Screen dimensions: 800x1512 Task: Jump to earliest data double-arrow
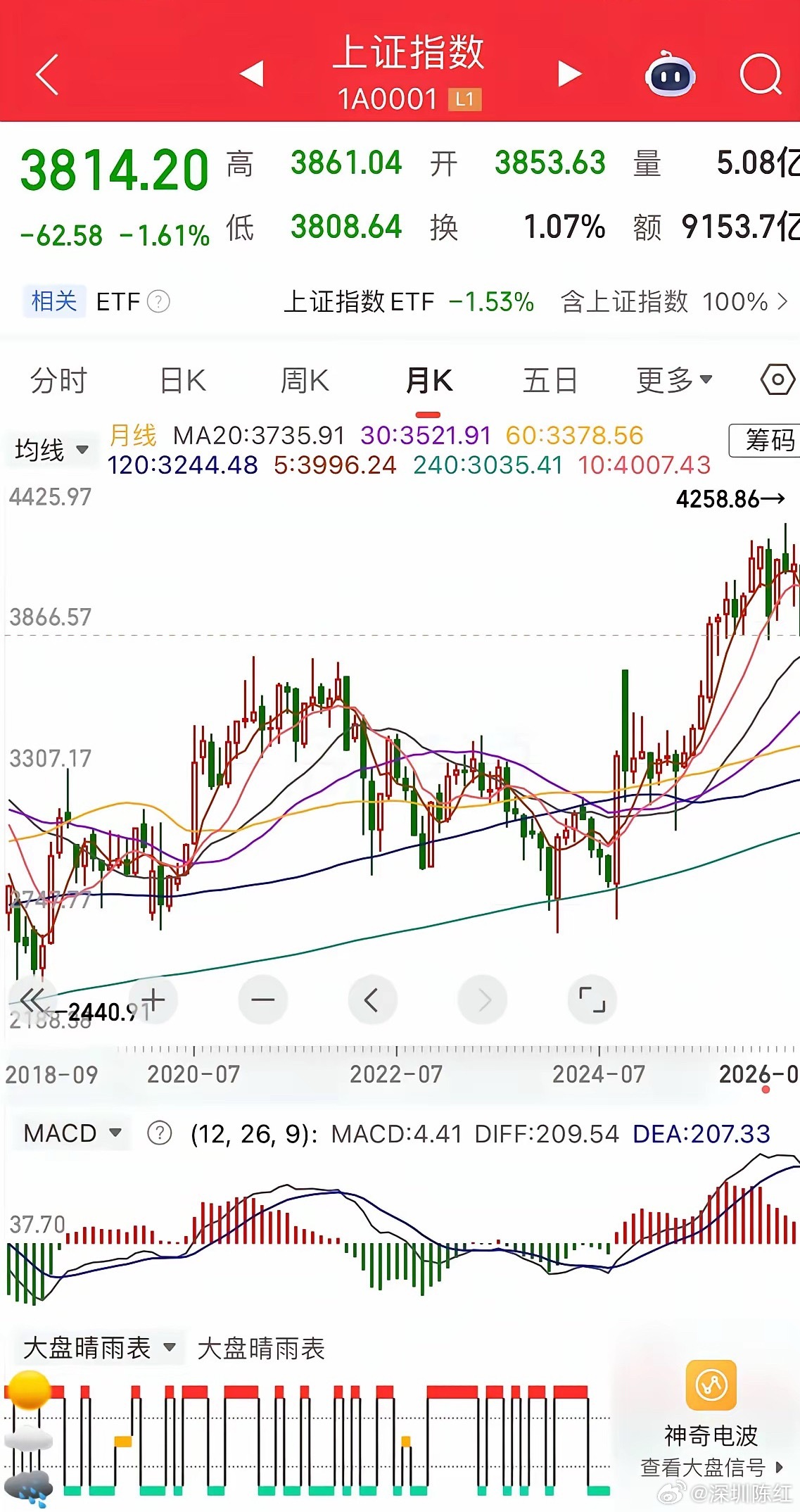(32, 1000)
